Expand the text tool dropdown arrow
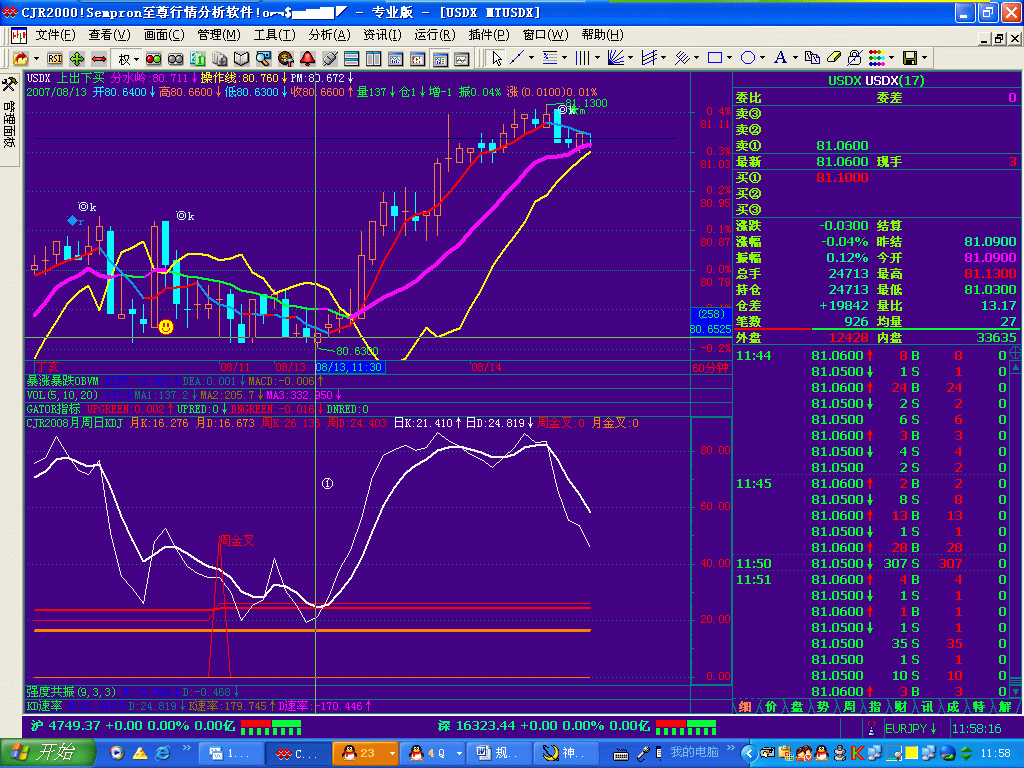Image resolution: width=1024 pixels, height=768 pixels. pos(795,58)
